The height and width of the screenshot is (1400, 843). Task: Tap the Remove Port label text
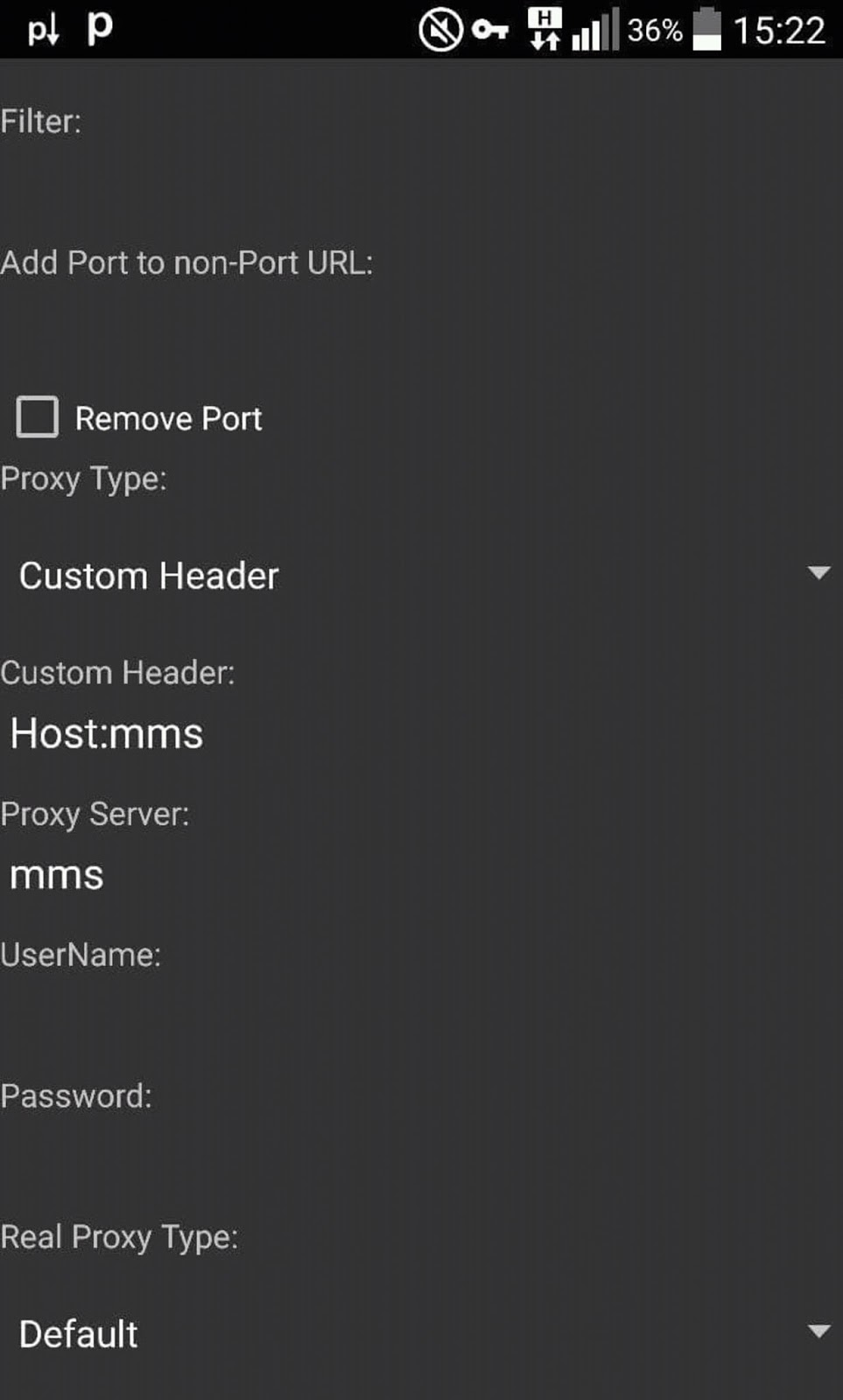(168, 419)
